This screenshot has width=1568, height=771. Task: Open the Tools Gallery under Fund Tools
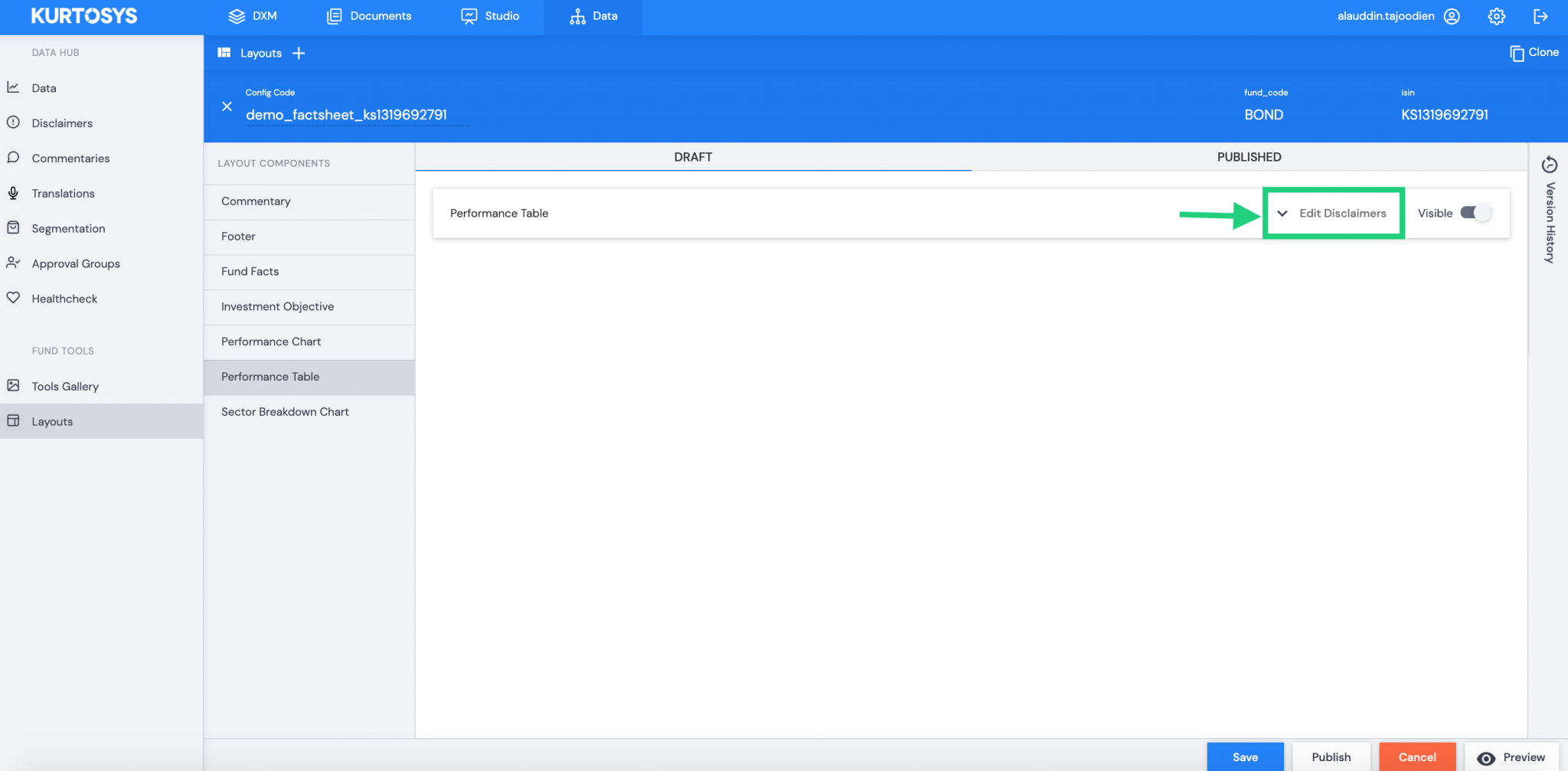[x=65, y=386]
